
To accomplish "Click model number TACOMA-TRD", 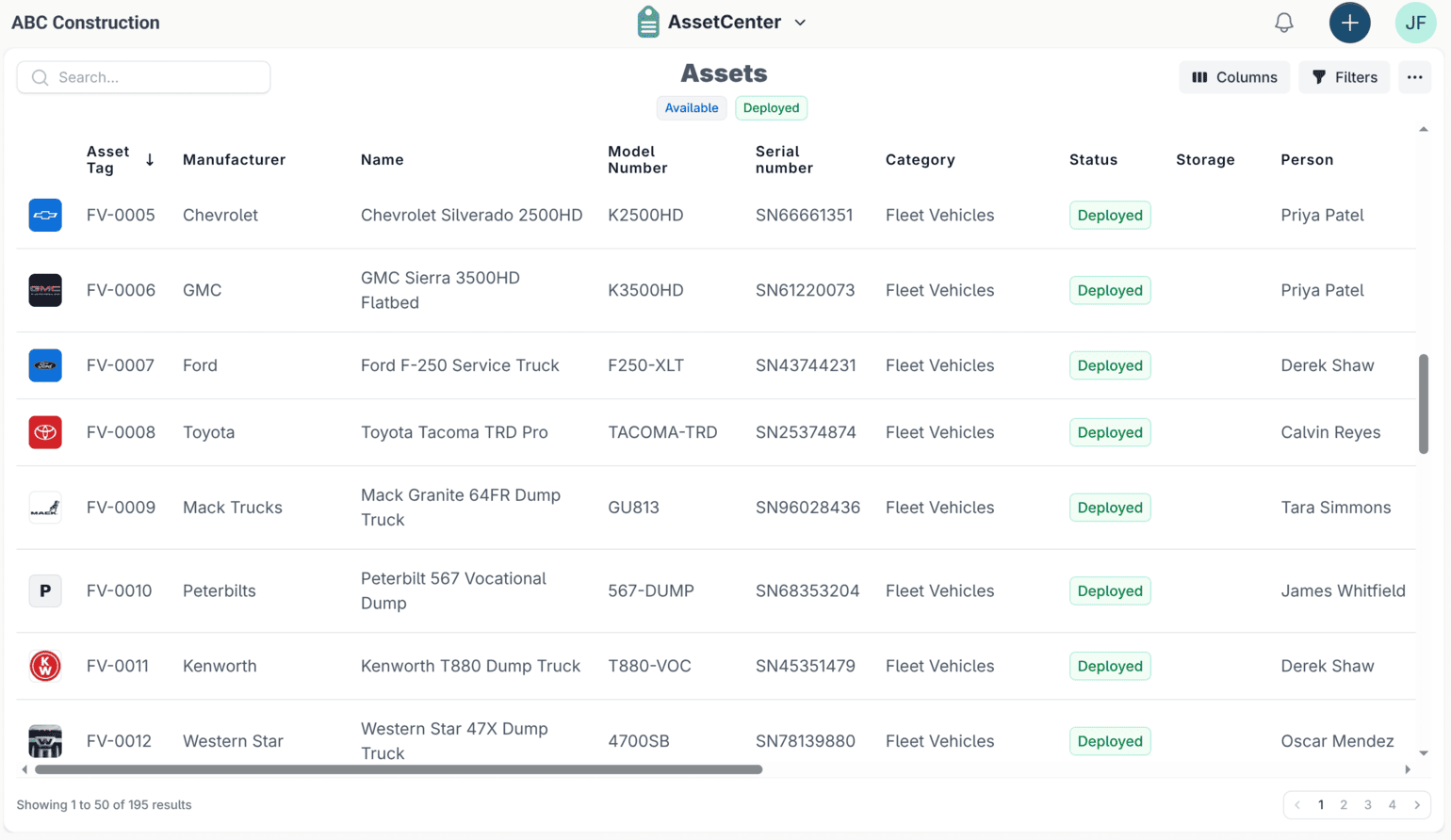I will click(x=662, y=432).
